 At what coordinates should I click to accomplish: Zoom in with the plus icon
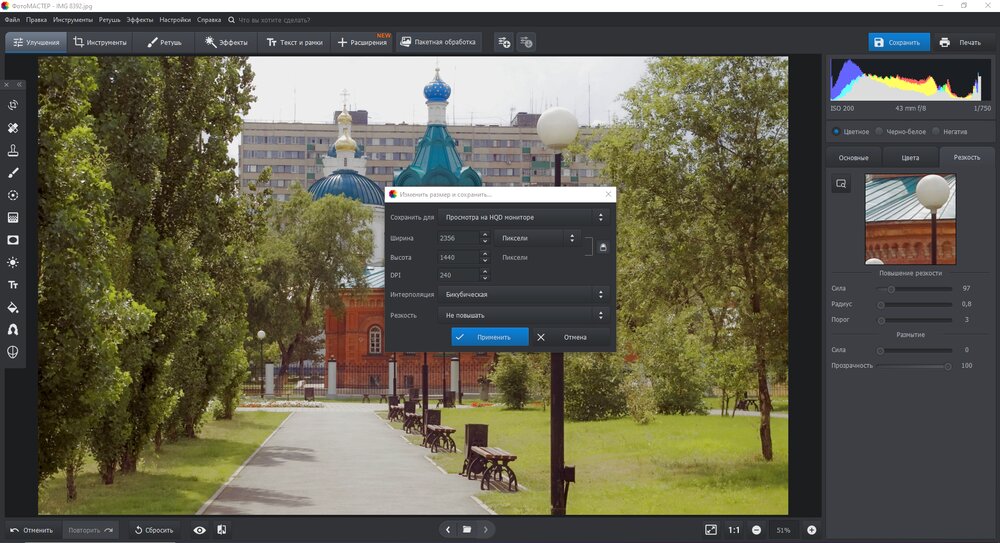pos(811,530)
